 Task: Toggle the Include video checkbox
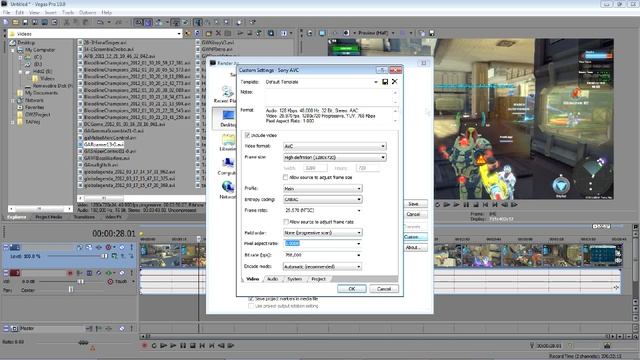pos(247,135)
